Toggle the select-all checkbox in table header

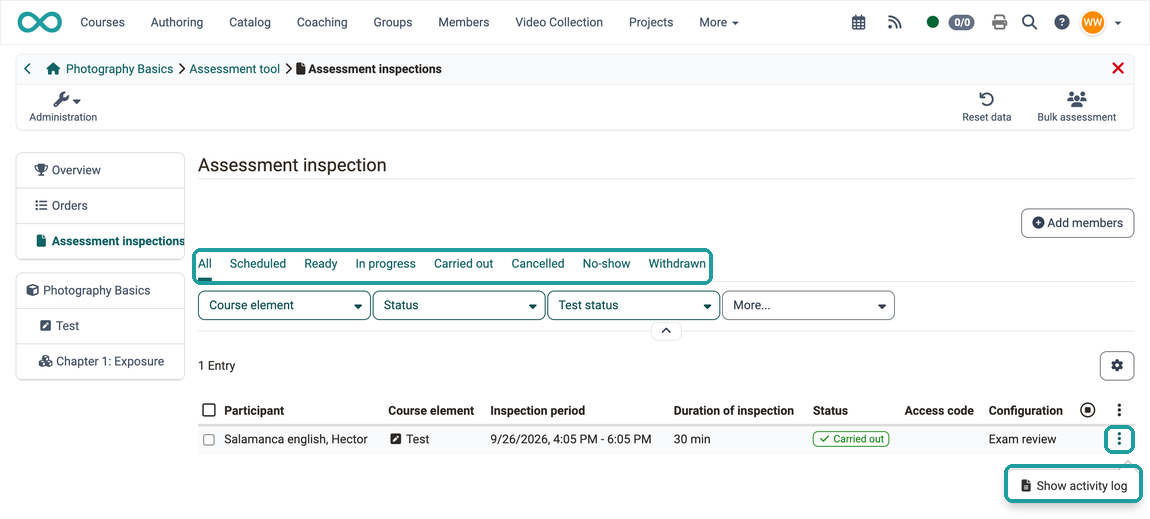point(209,411)
